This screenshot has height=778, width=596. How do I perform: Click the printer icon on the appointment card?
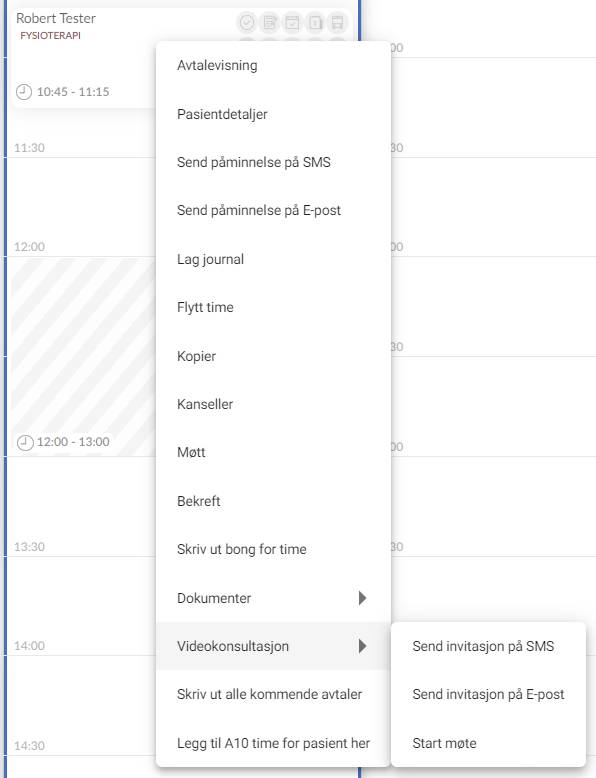point(337,22)
